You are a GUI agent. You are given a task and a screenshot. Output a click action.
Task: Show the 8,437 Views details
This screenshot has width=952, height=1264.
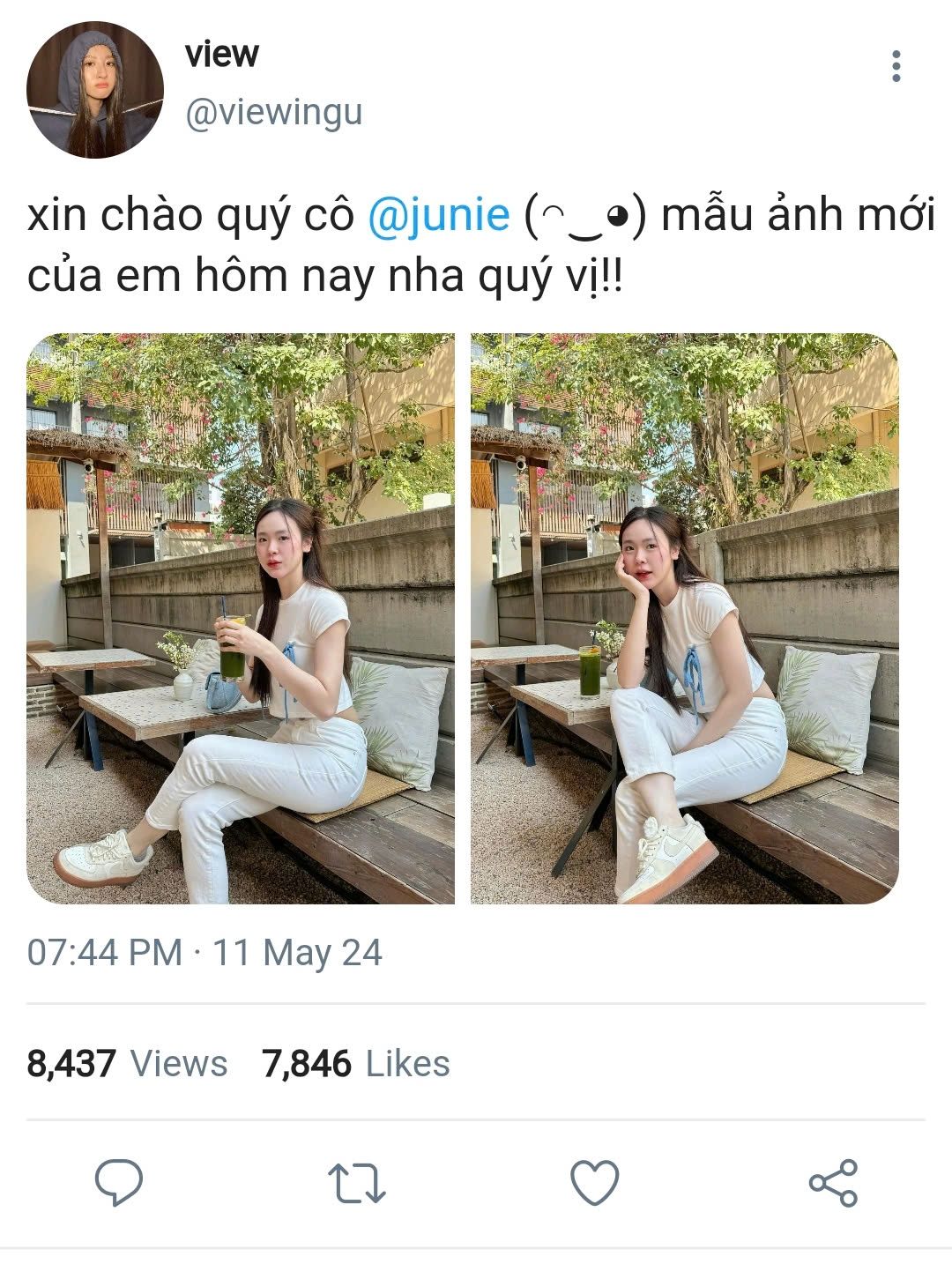tap(127, 1064)
